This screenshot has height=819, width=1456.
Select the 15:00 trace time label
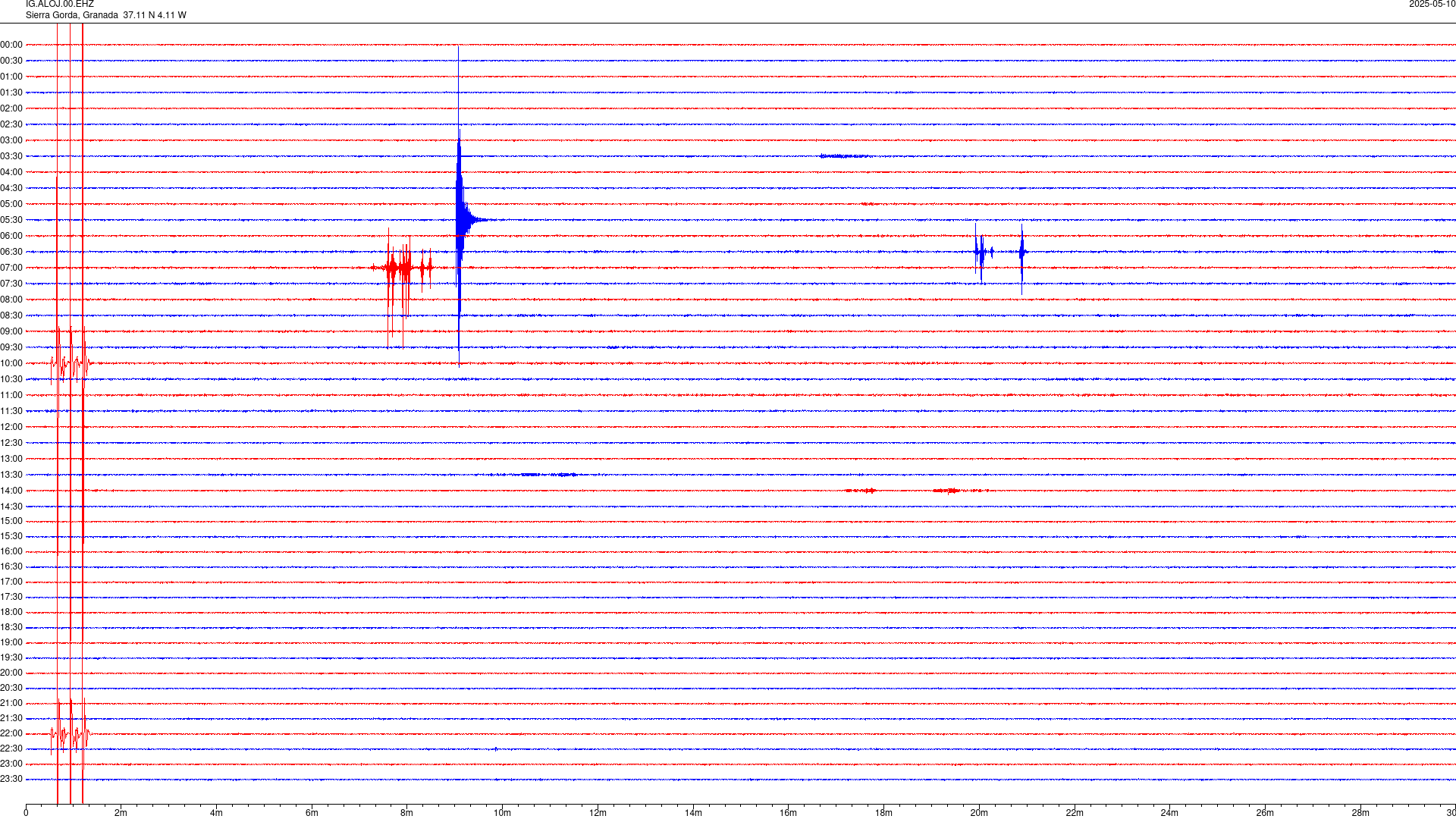pos(11,521)
